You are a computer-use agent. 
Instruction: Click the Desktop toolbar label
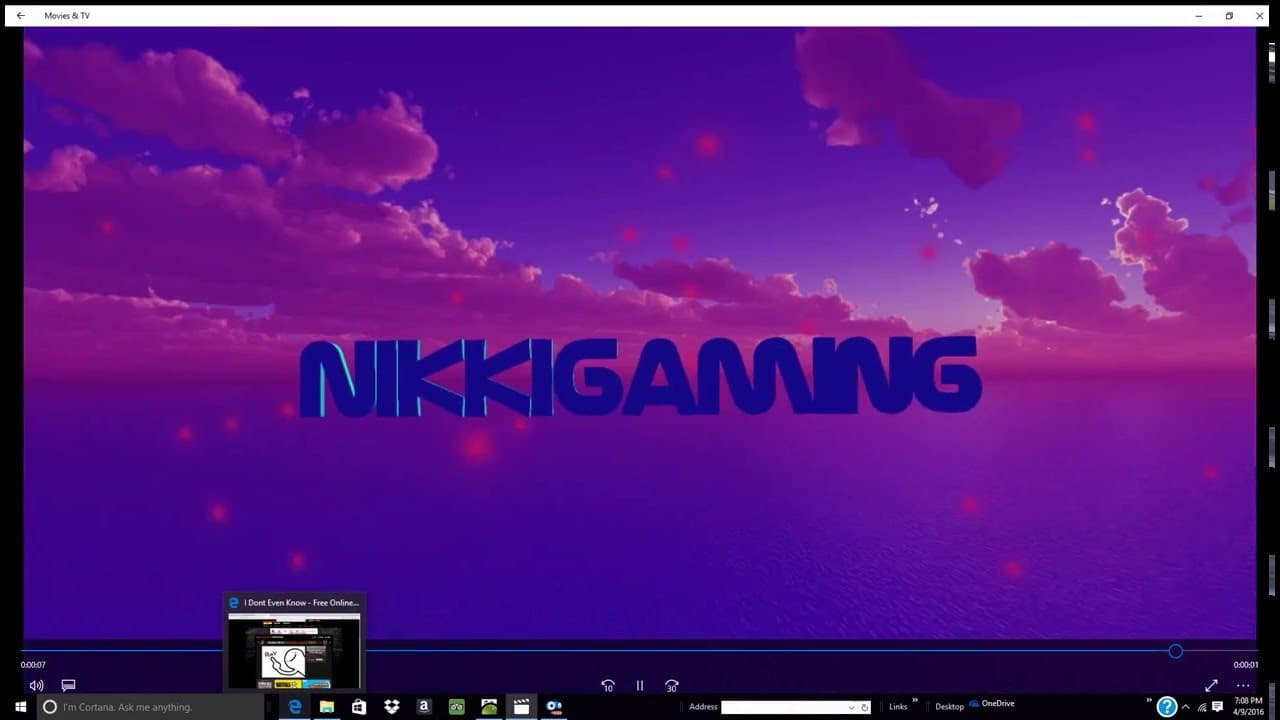click(949, 707)
